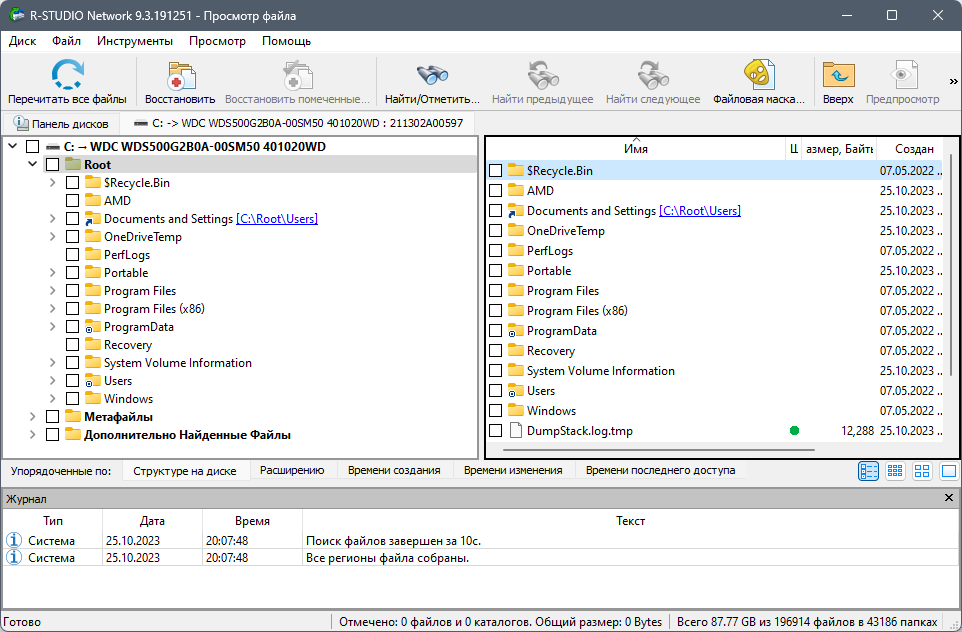Open the Файловая маска mask icon
The image size is (962, 632).
[758, 74]
